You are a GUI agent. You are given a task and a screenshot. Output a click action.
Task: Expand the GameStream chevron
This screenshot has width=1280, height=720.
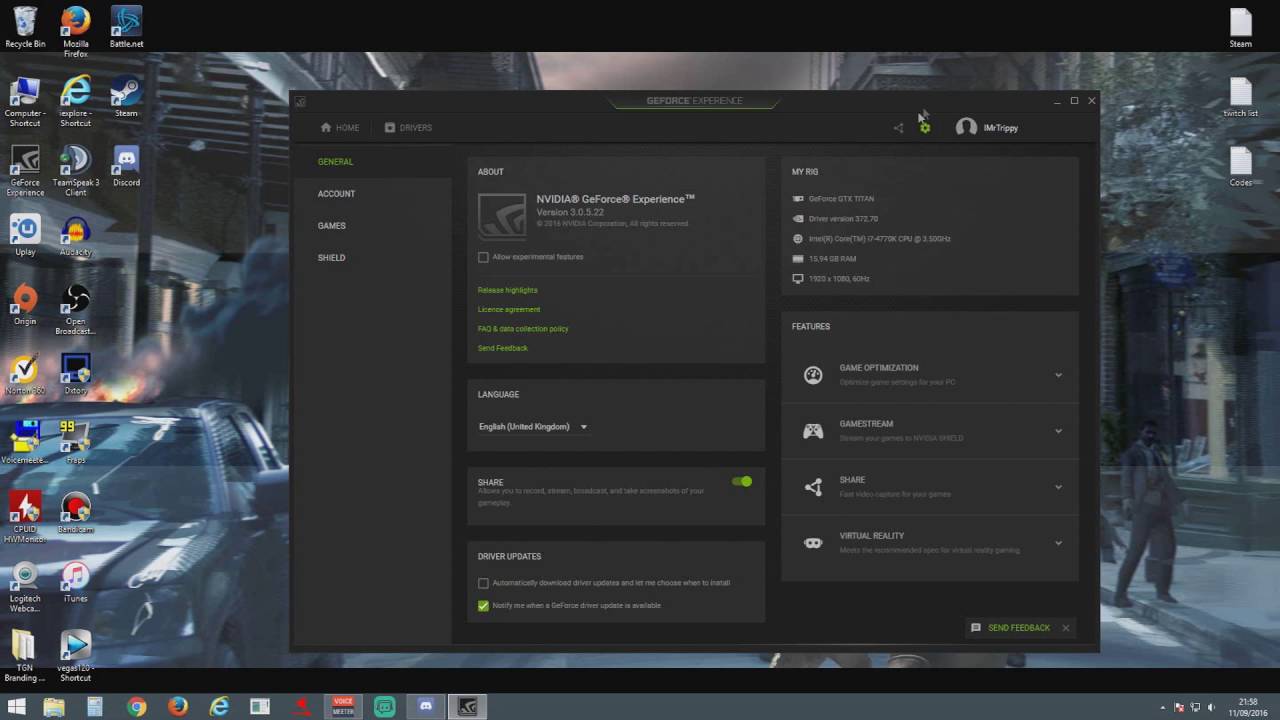coord(1058,431)
